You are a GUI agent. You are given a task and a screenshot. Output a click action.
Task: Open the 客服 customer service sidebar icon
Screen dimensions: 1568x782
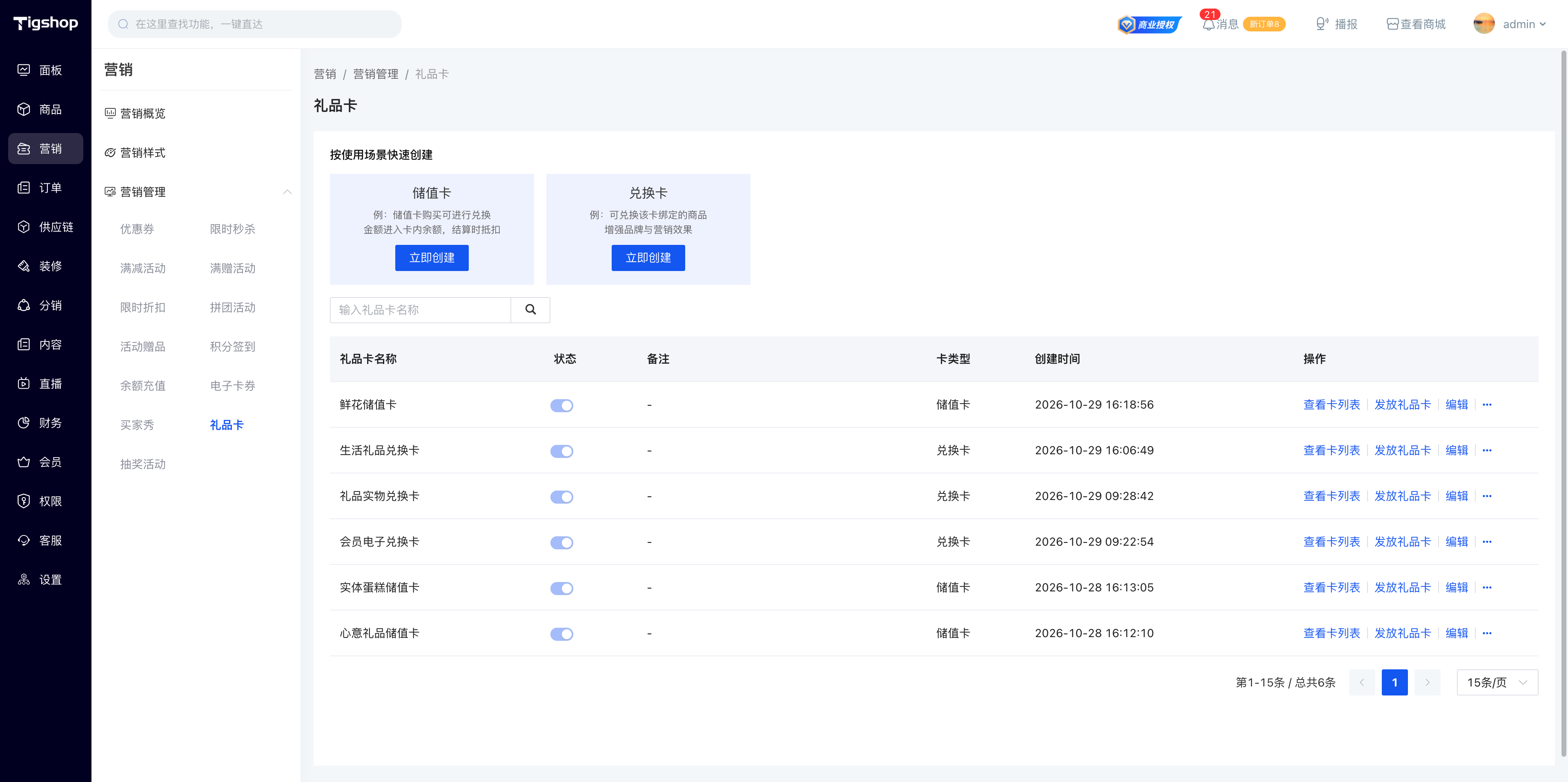(24, 540)
